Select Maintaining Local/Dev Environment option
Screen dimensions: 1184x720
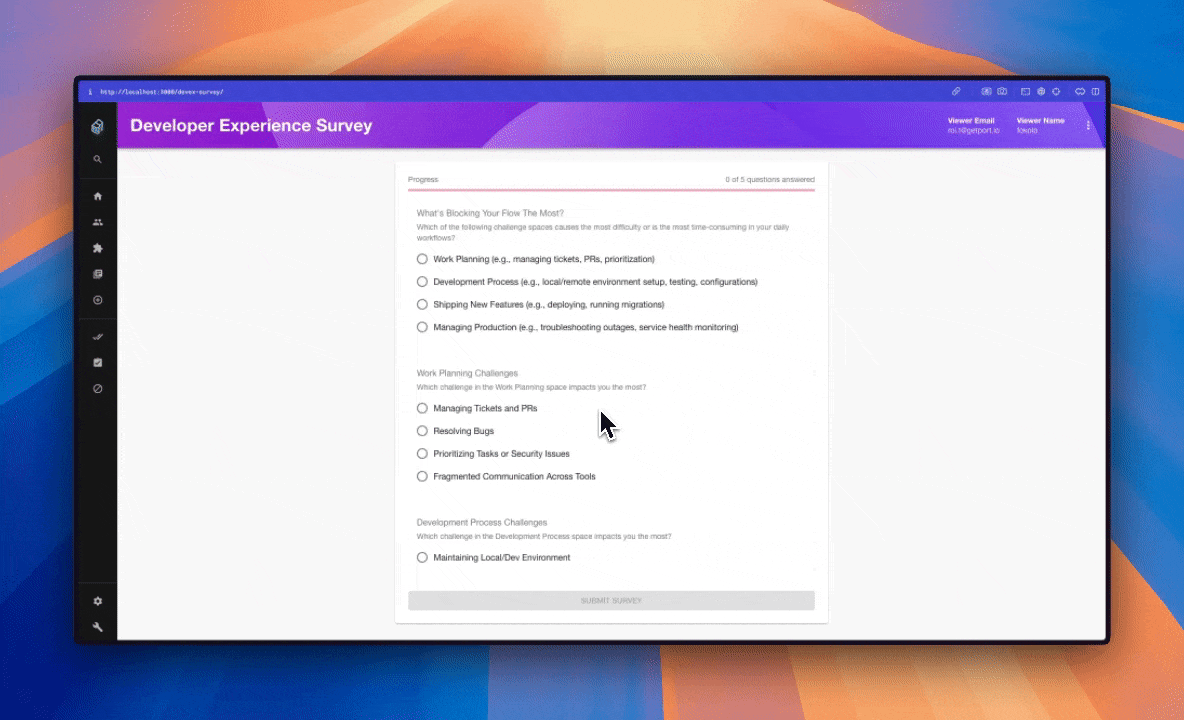[x=422, y=557]
